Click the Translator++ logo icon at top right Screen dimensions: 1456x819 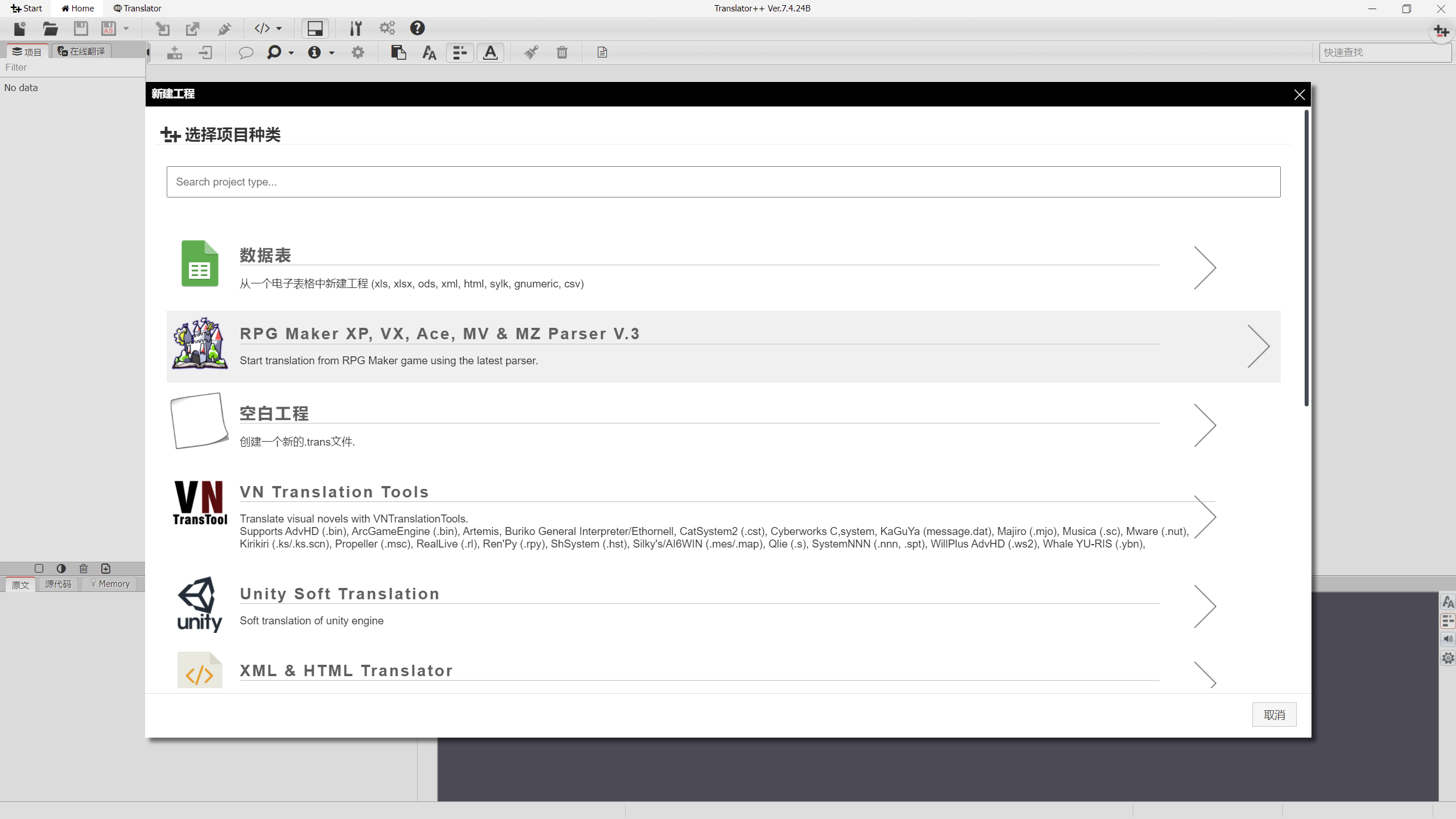[x=1441, y=31]
